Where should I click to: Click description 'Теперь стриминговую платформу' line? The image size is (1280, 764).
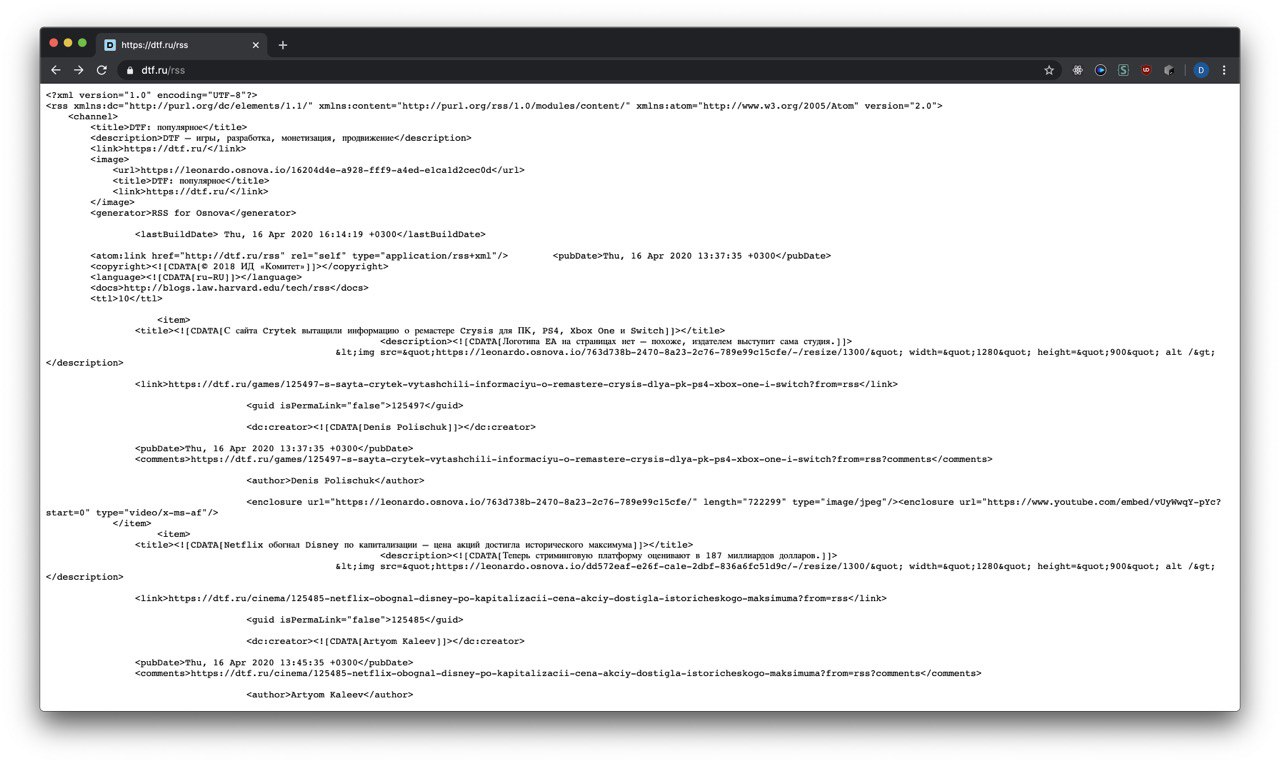(x=608, y=555)
